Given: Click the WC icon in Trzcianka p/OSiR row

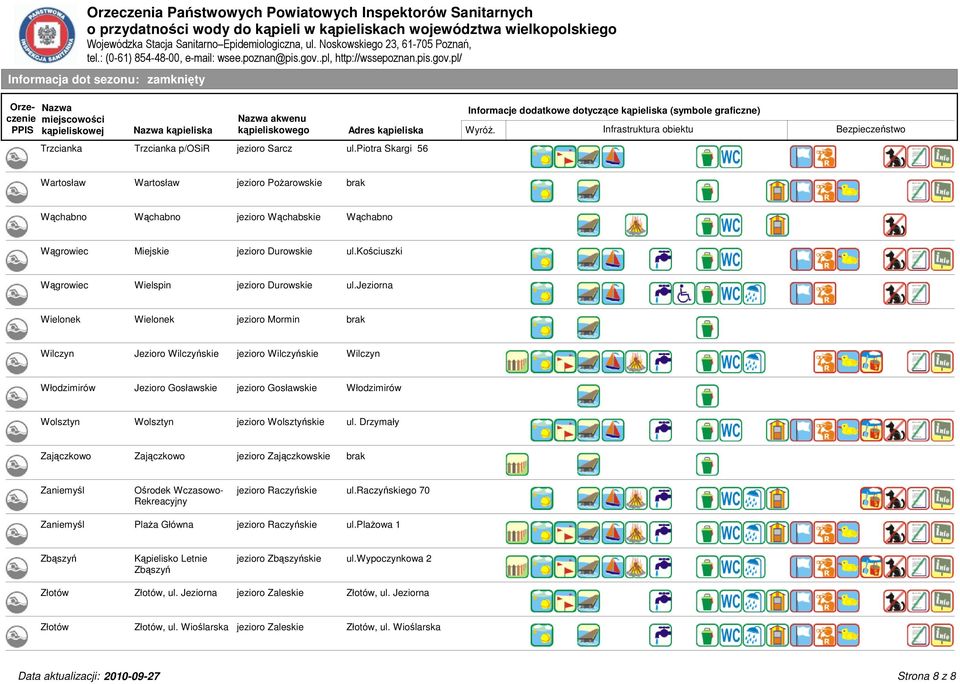Looking at the screenshot, I should 730,157.
